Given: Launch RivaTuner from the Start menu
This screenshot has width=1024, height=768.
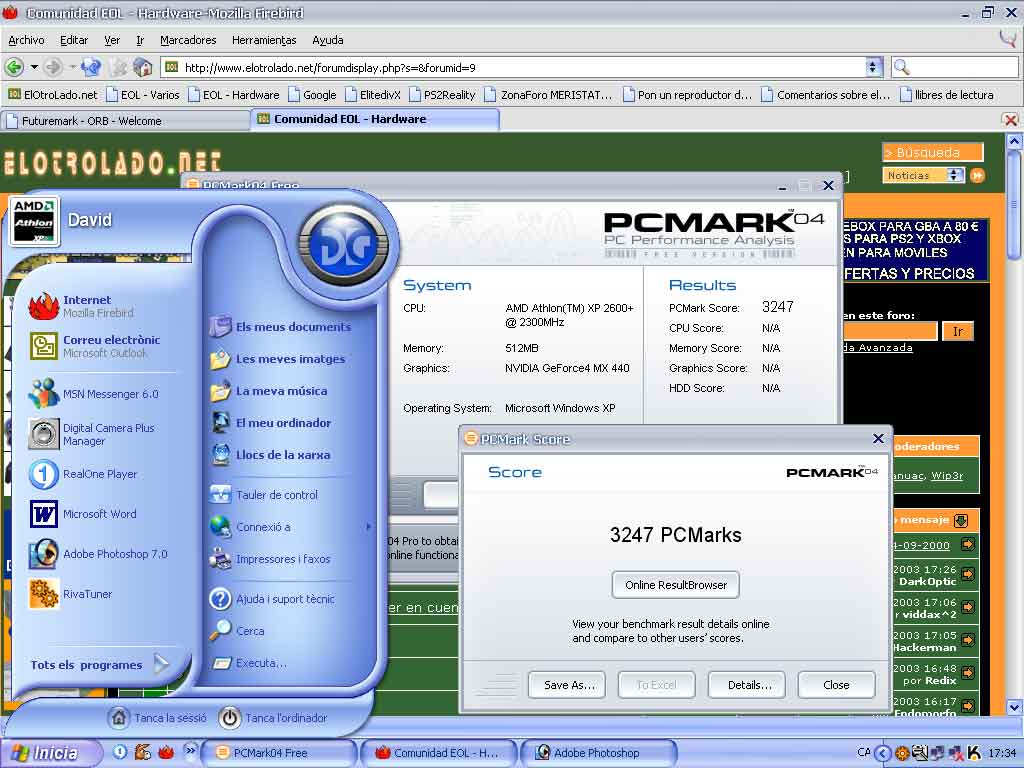Looking at the screenshot, I should pyautogui.click(x=87, y=594).
